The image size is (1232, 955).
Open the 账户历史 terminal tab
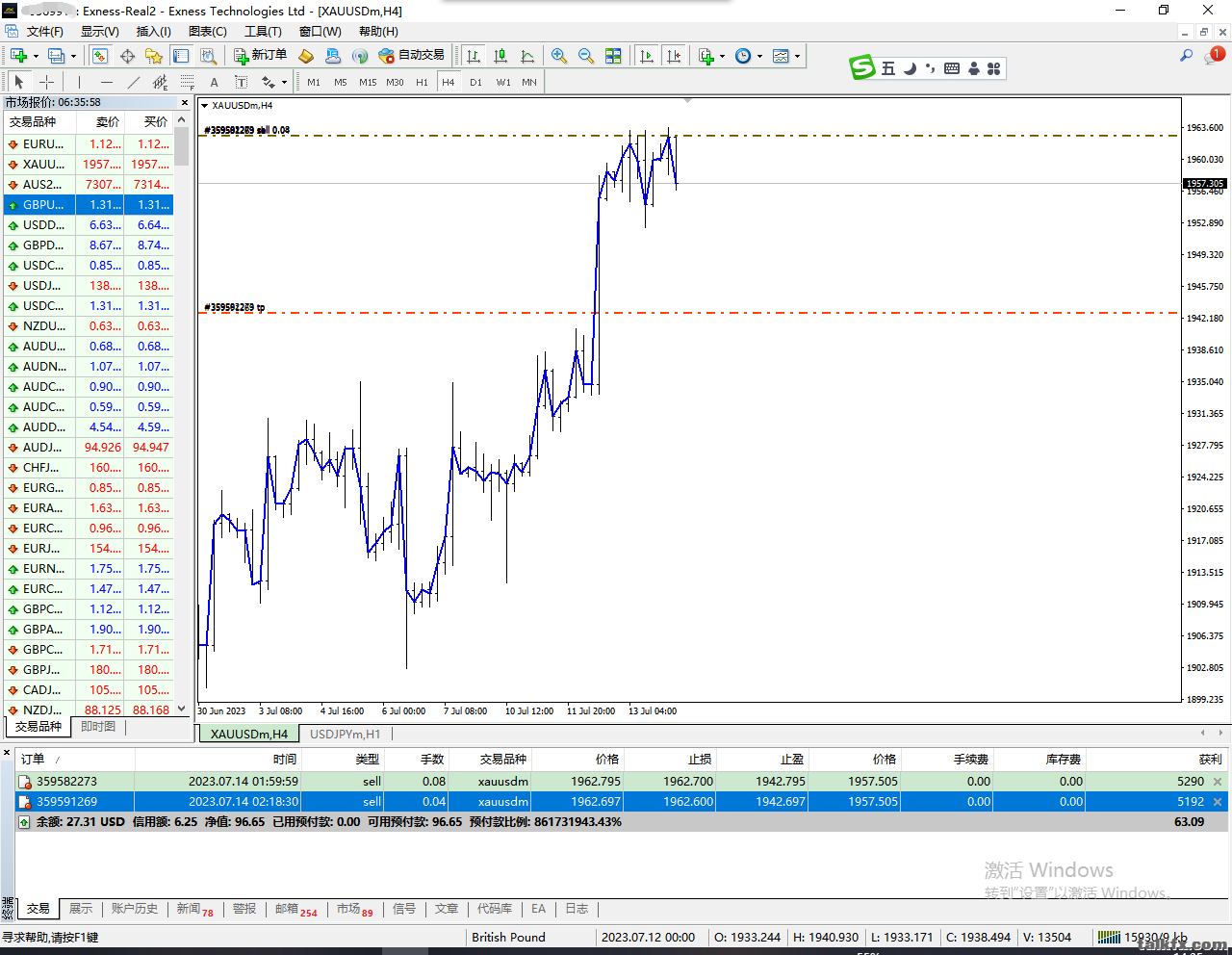coord(134,909)
